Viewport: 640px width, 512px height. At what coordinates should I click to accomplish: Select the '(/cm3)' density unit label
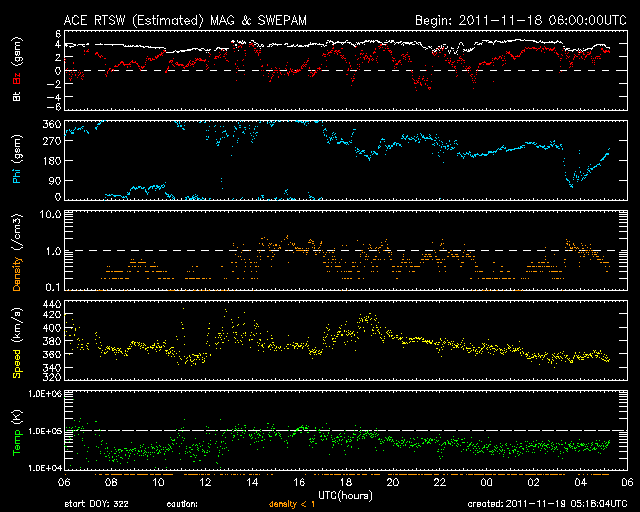pos(17,232)
